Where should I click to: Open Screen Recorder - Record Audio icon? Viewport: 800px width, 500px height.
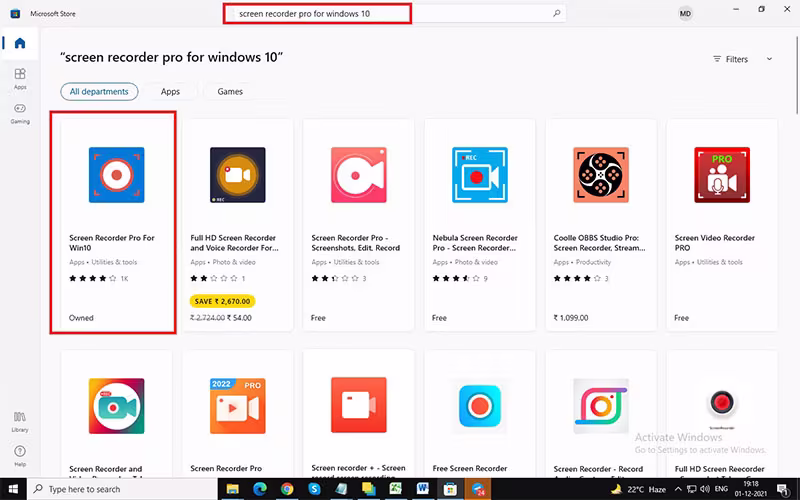[x=601, y=406]
